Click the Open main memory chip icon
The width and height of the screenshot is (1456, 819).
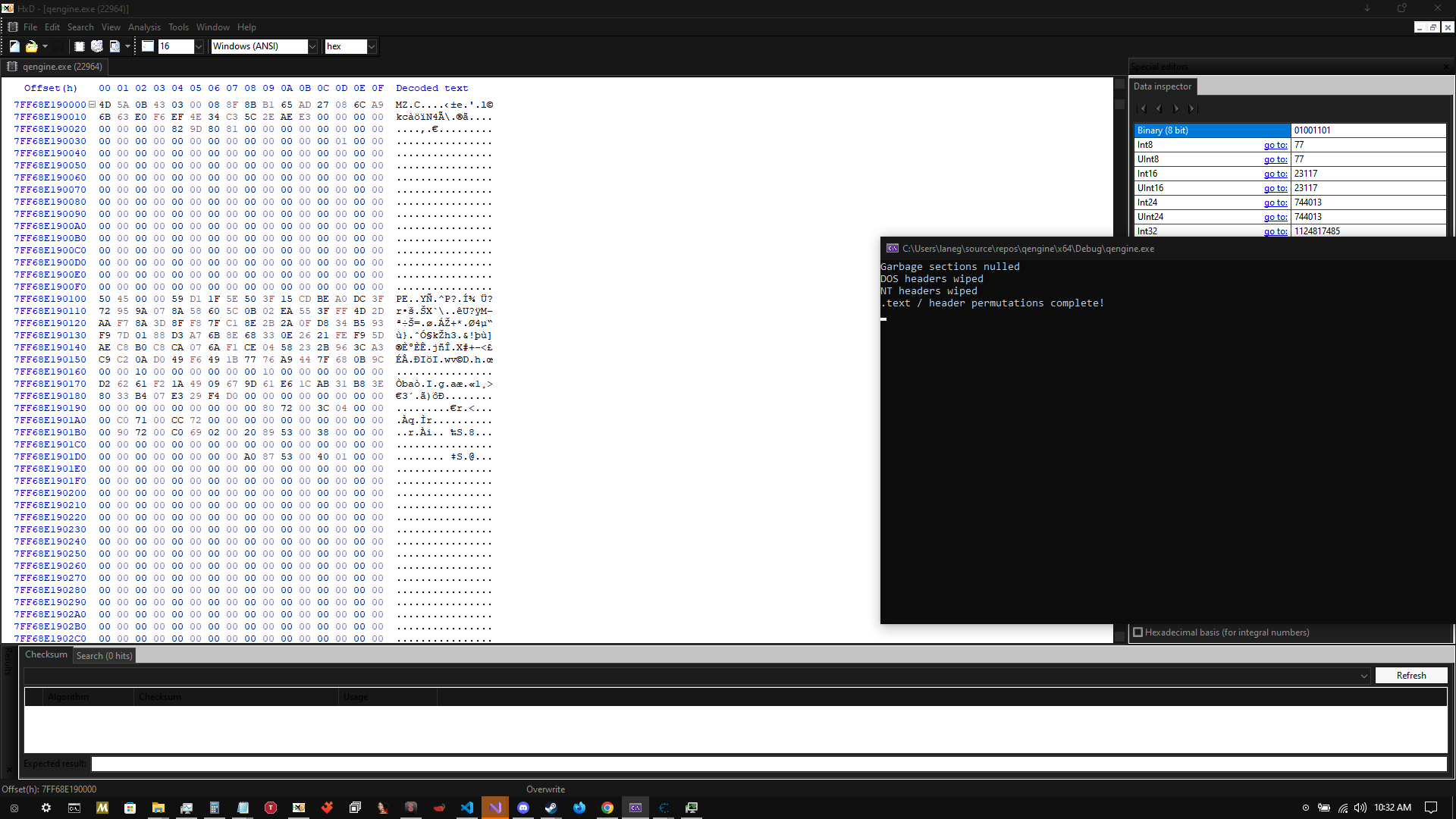79,46
